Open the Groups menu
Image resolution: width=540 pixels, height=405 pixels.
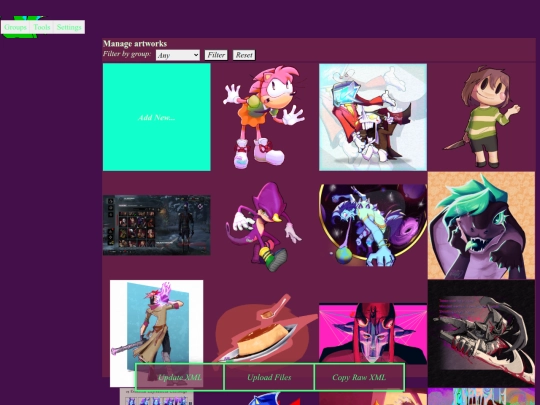coord(15,27)
